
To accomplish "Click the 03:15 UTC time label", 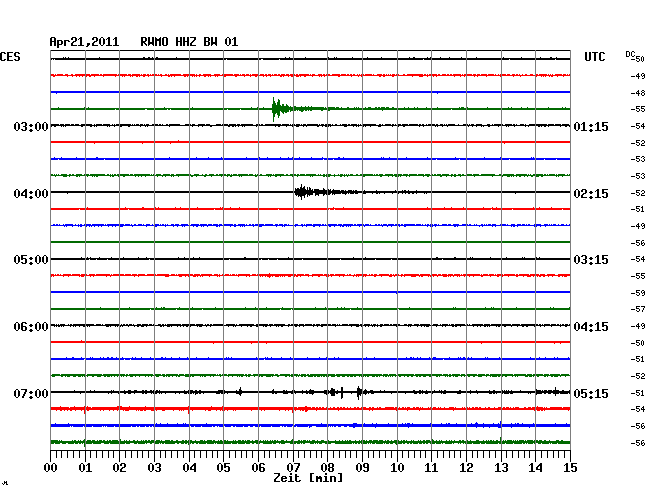I will pos(591,260).
